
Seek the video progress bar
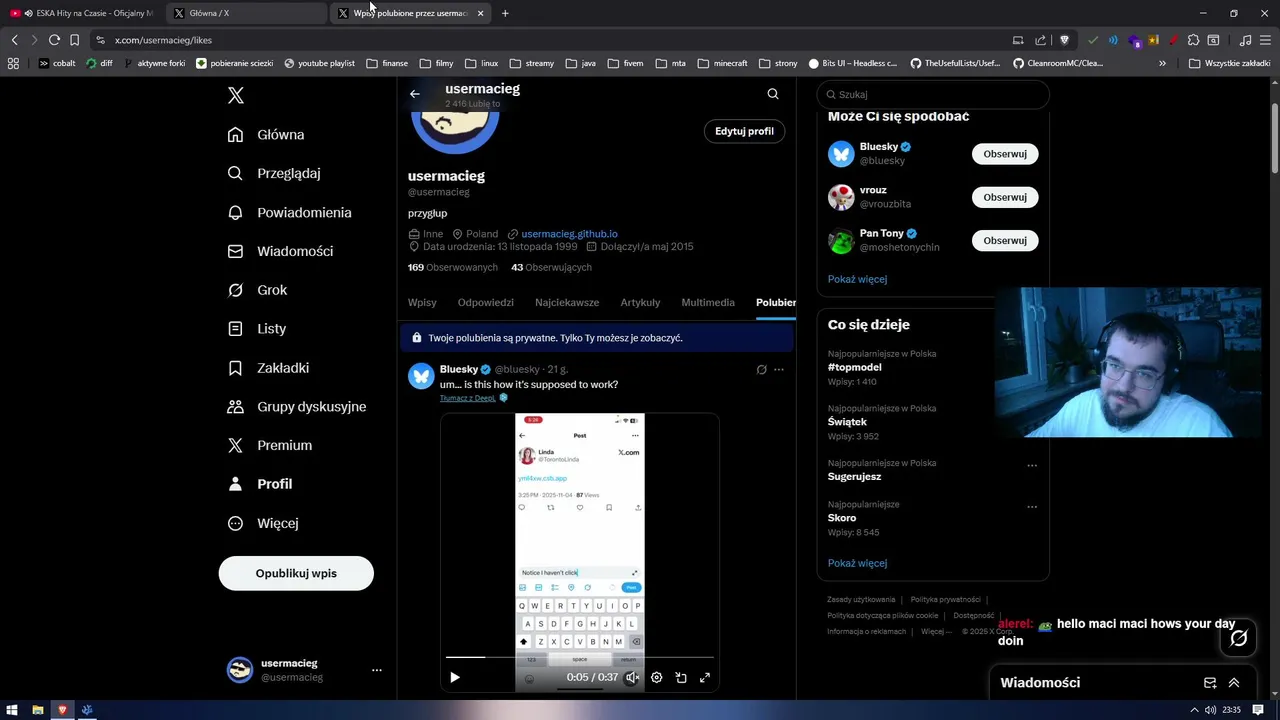point(580,657)
